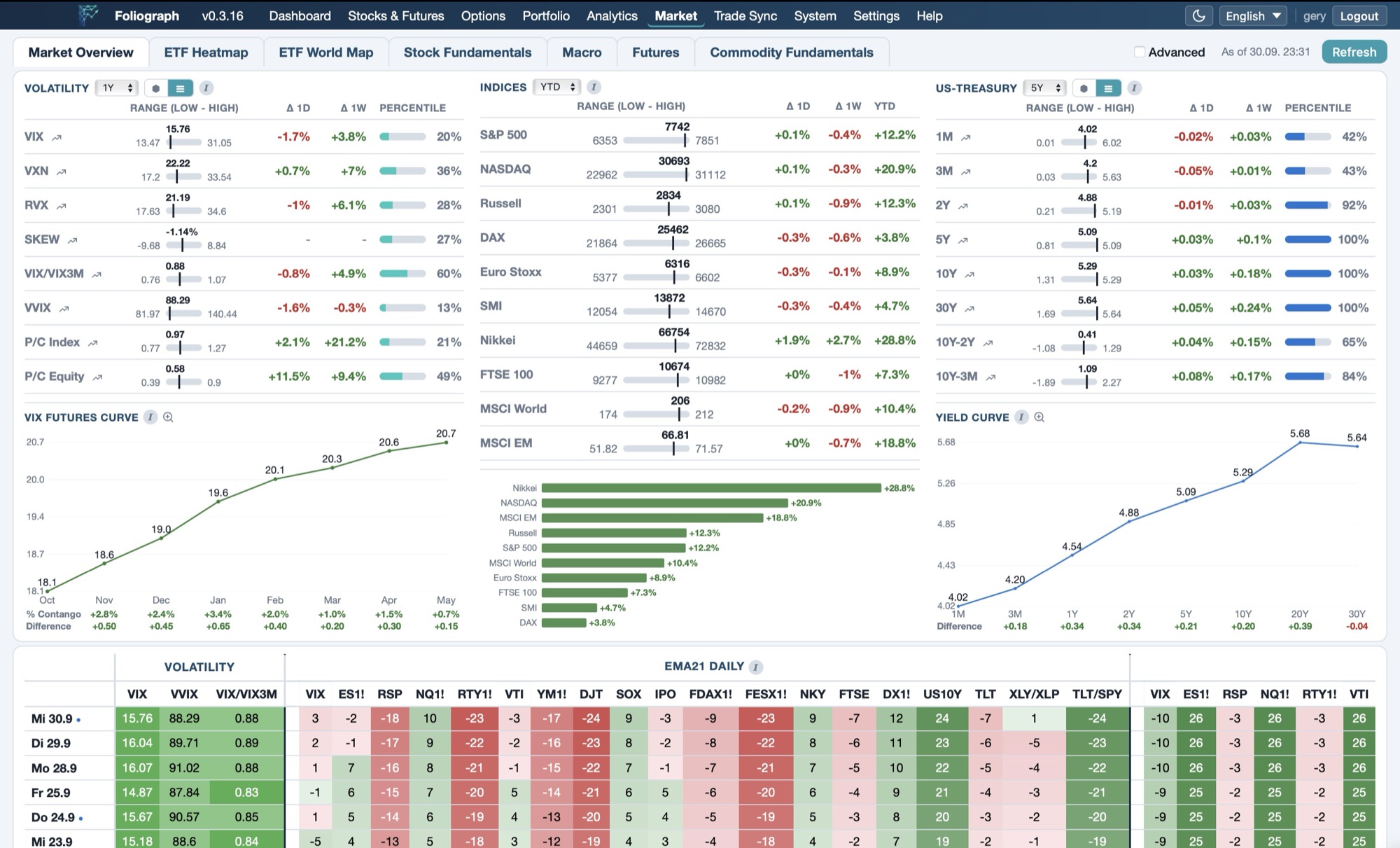
Task: Show Yield Curve info icon
Action: (x=1021, y=417)
